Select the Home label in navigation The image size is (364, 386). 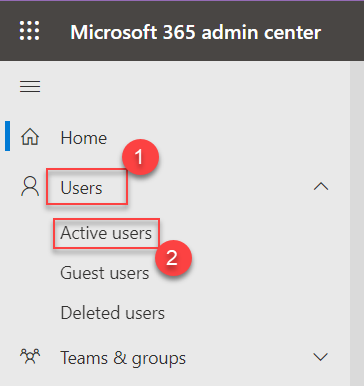[84, 138]
